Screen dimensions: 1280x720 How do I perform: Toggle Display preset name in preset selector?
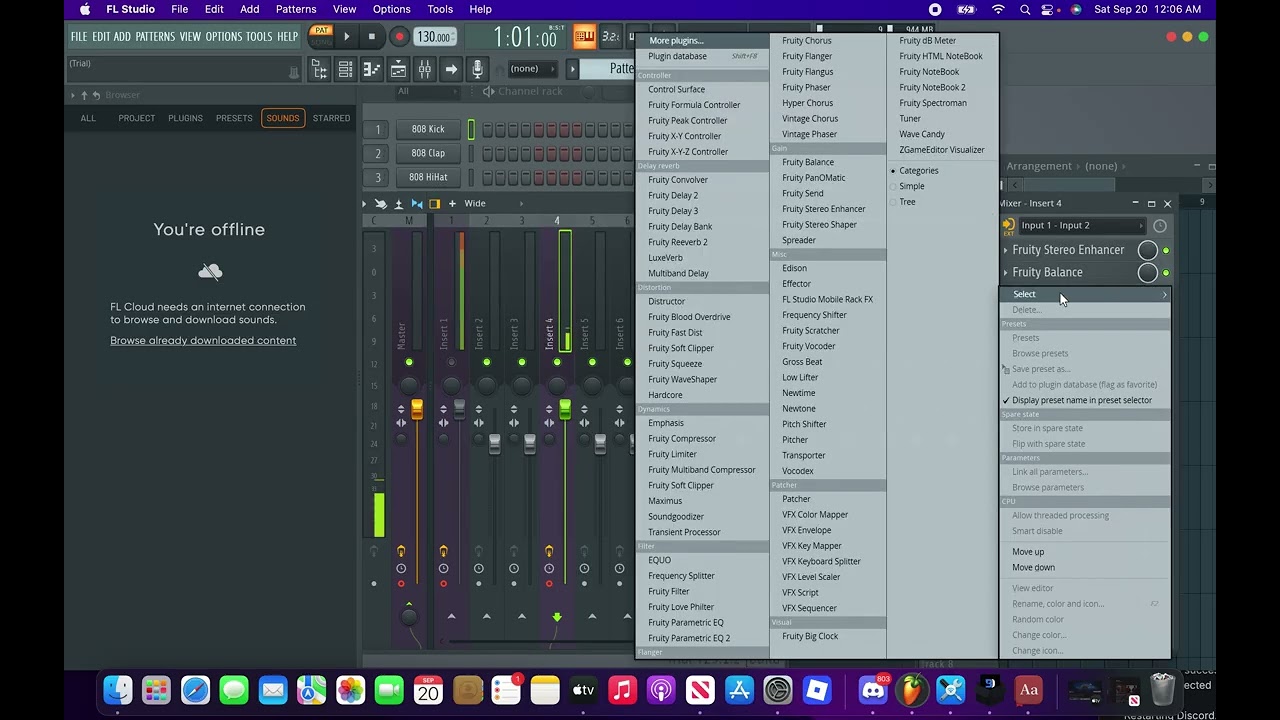(1084, 400)
